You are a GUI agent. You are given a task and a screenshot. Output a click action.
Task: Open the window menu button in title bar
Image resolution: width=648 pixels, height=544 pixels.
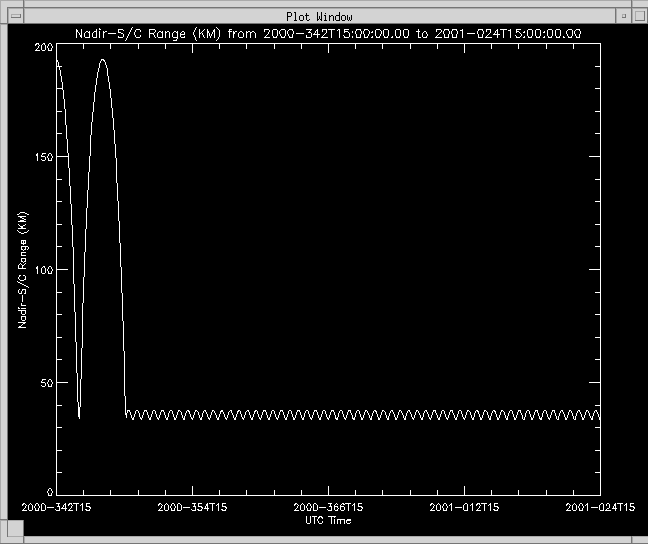click(16, 17)
